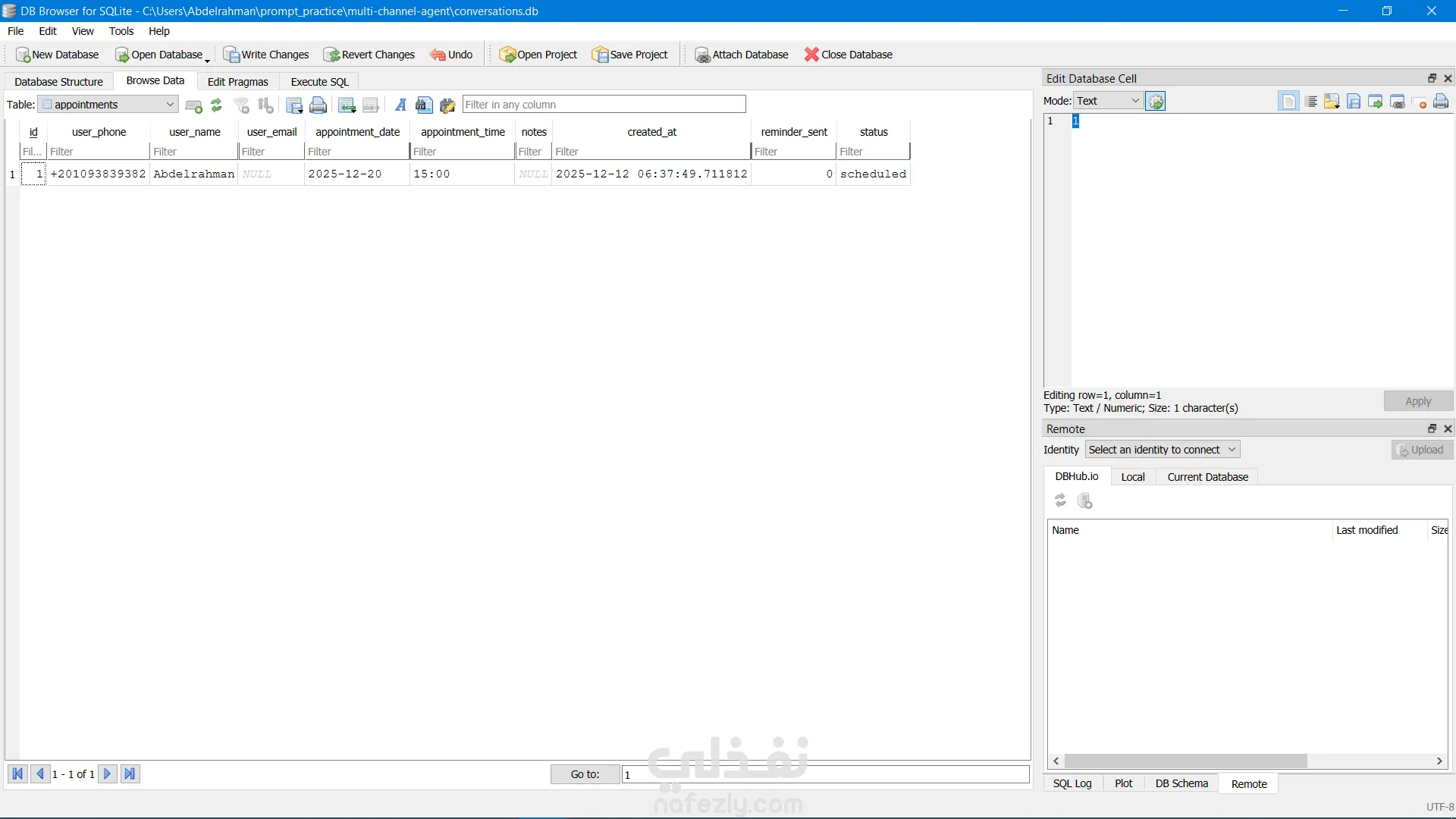
Task: Click the Remote panel horizontal scrollbar thumb
Action: [x=1185, y=761]
